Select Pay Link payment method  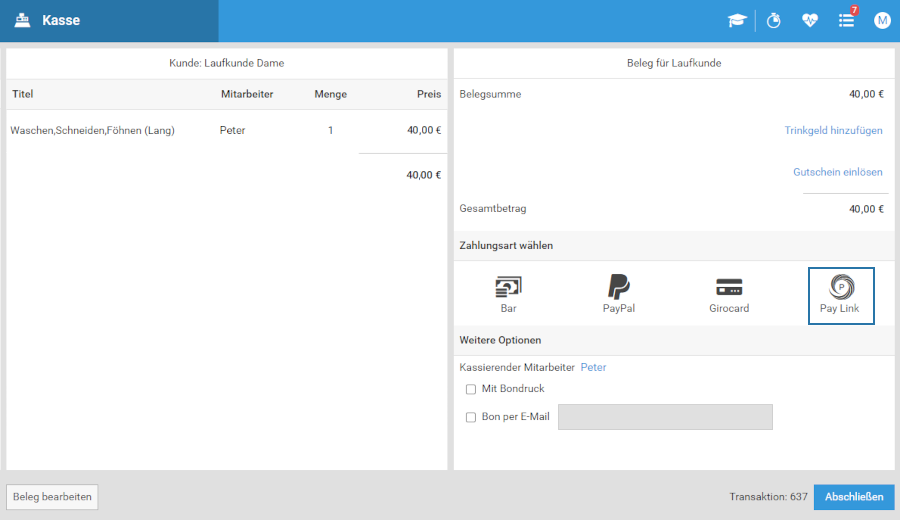coord(841,296)
